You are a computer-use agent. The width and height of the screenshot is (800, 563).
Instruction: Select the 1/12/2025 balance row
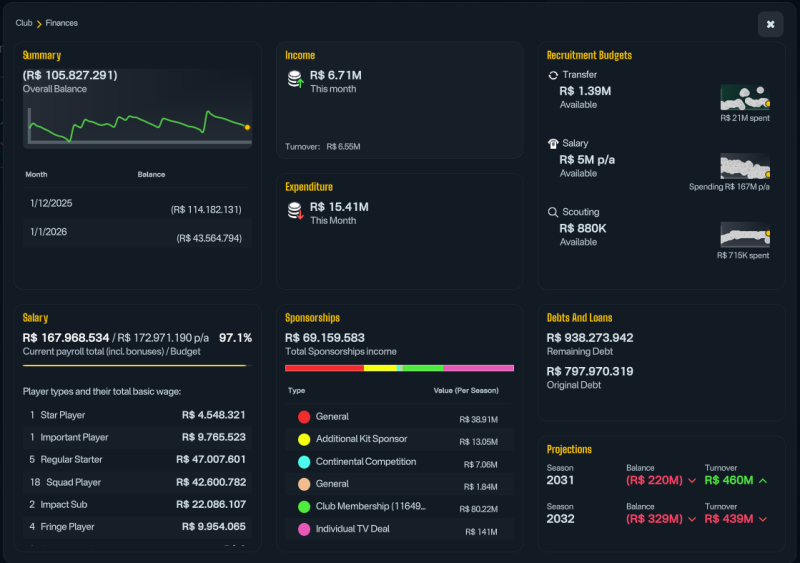point(137,204)
